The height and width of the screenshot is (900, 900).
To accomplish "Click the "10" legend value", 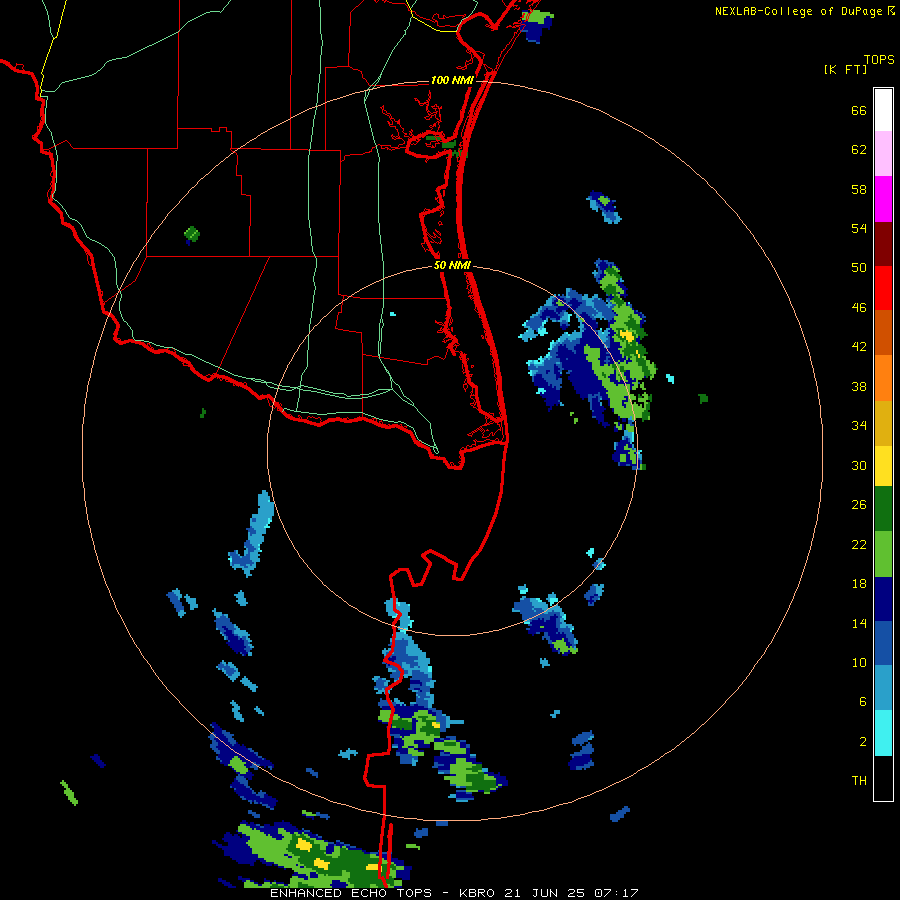I will [x=859, y=662].
